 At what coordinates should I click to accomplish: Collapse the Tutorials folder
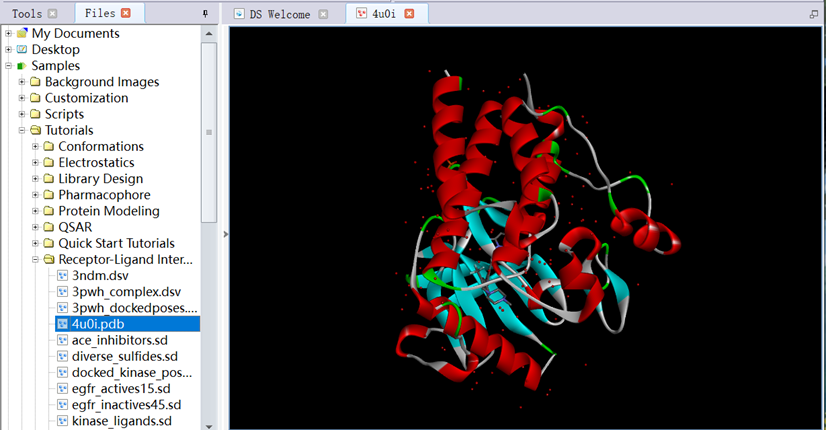point(22,130)
